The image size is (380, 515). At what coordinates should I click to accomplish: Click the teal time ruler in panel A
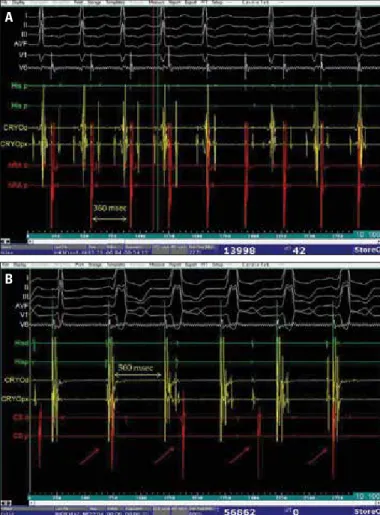pyautogui.click(x=190, y=235)
